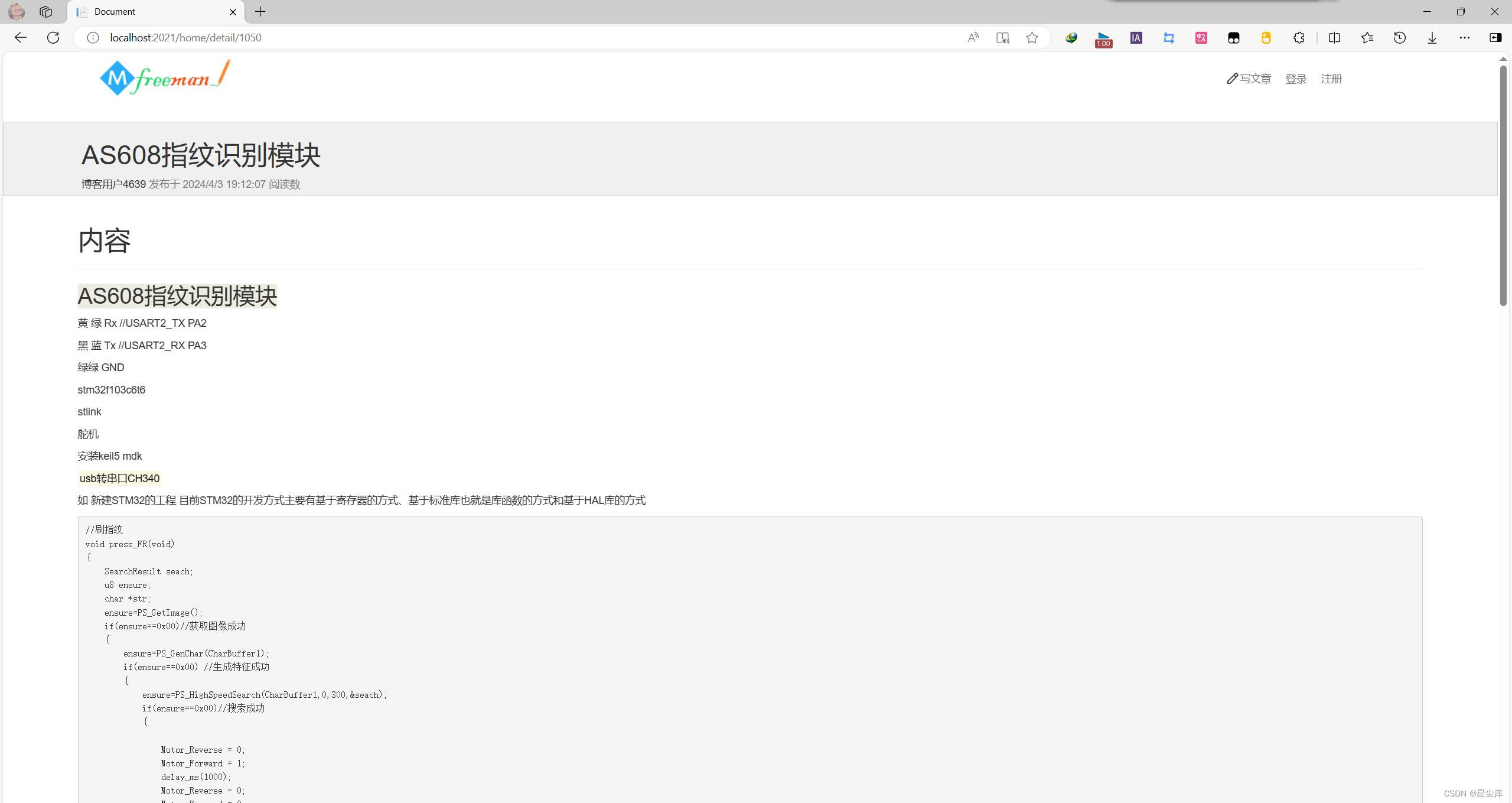Click the 注册 register link
Image resolution: width=1512 pixels, height=803 pixels.
(1331, 79)
